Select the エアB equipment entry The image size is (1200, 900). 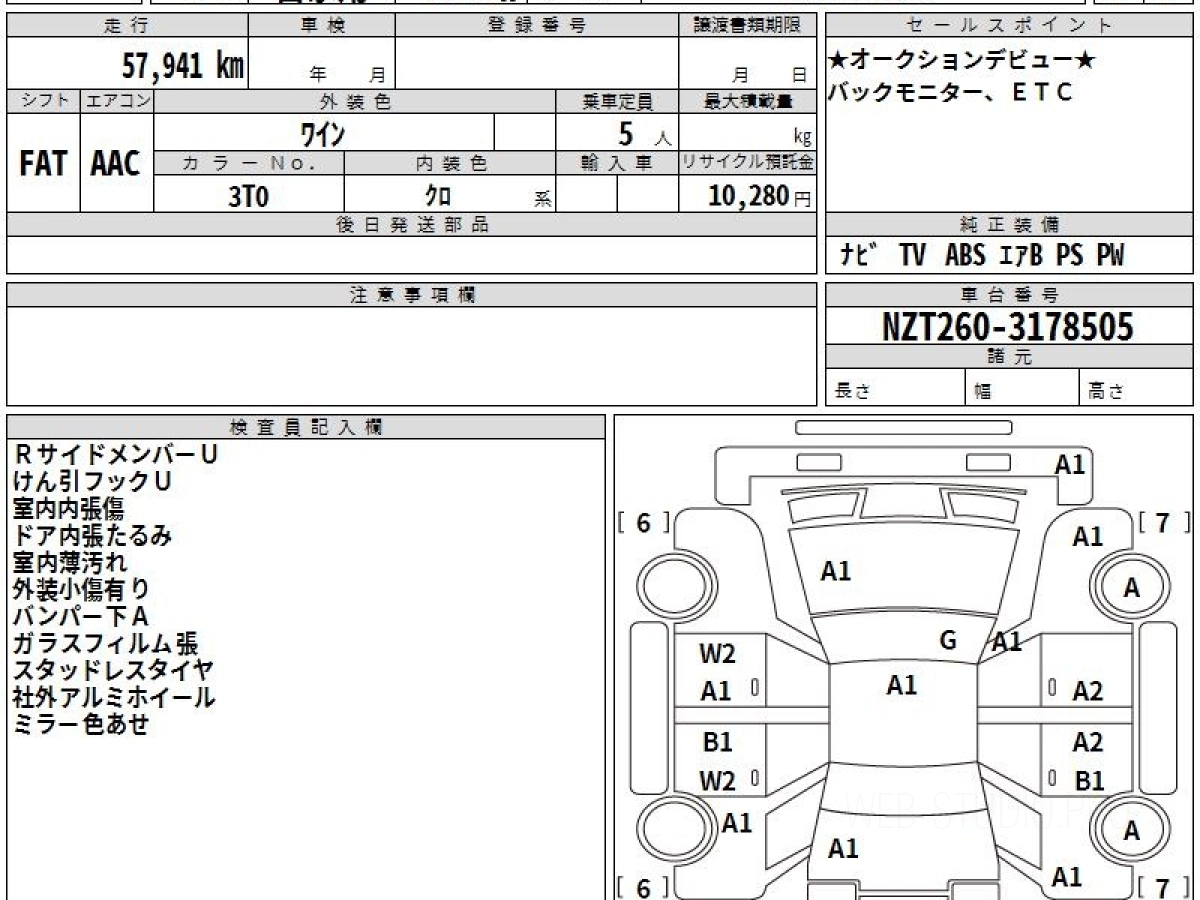(1021, 257)
